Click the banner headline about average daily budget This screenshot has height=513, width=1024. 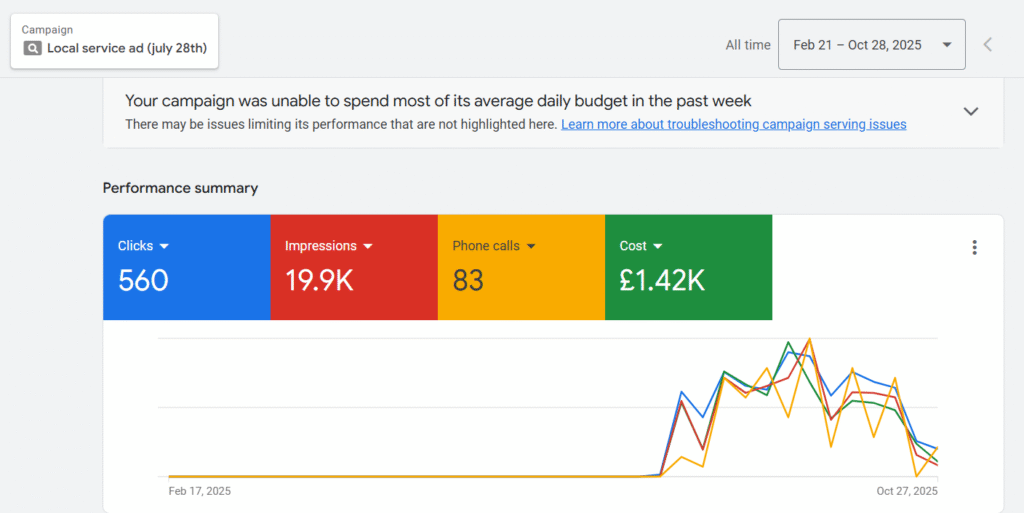coord(438,101)
